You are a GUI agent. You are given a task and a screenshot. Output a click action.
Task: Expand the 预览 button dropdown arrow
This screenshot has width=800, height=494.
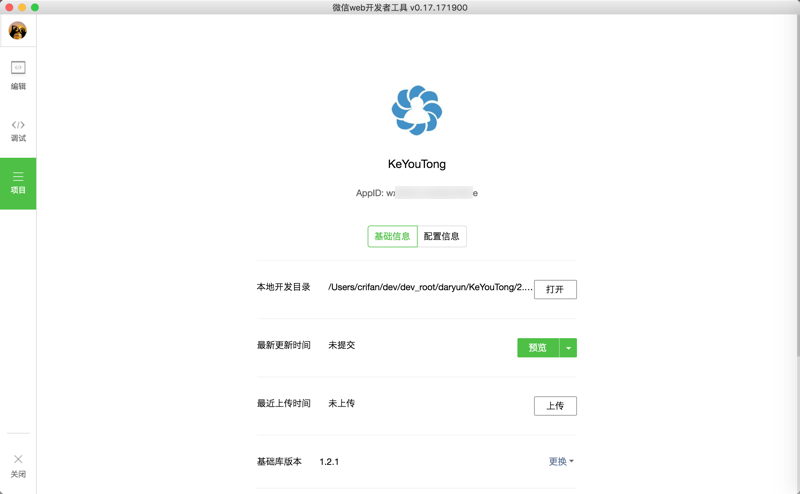tap(568, 348)
